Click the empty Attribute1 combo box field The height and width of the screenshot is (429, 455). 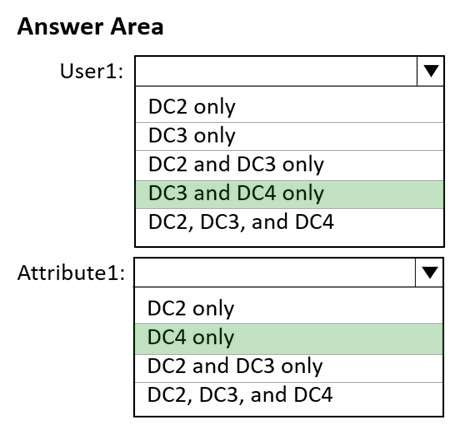click(x=275, y=272)
